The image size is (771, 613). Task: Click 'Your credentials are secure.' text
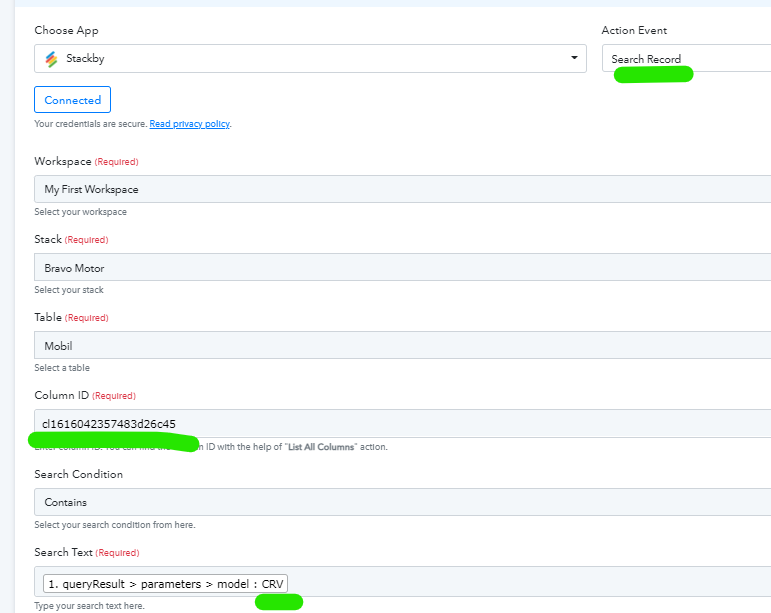click(91, 124)
